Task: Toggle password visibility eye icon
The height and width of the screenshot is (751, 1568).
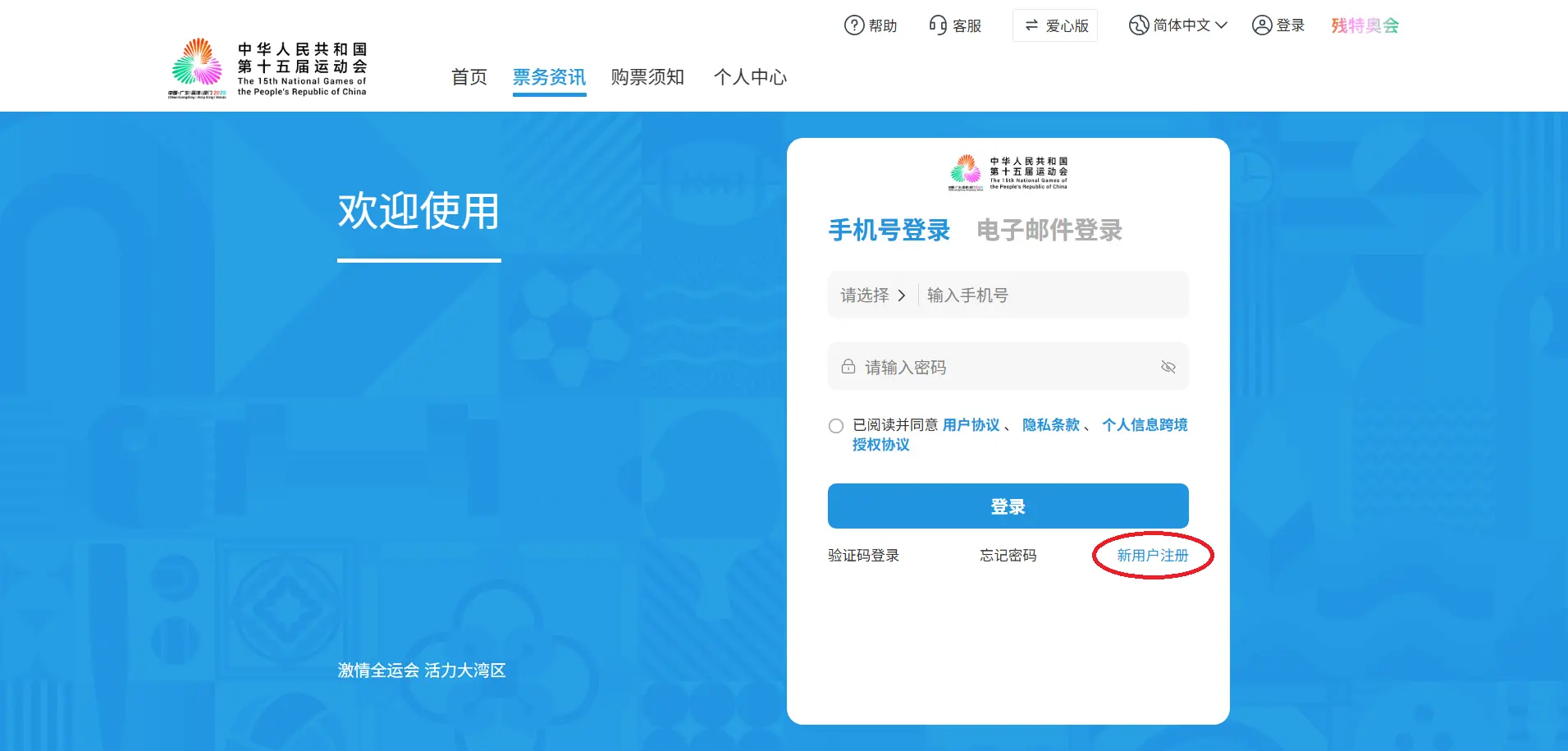Action: tap(1168, 367)
